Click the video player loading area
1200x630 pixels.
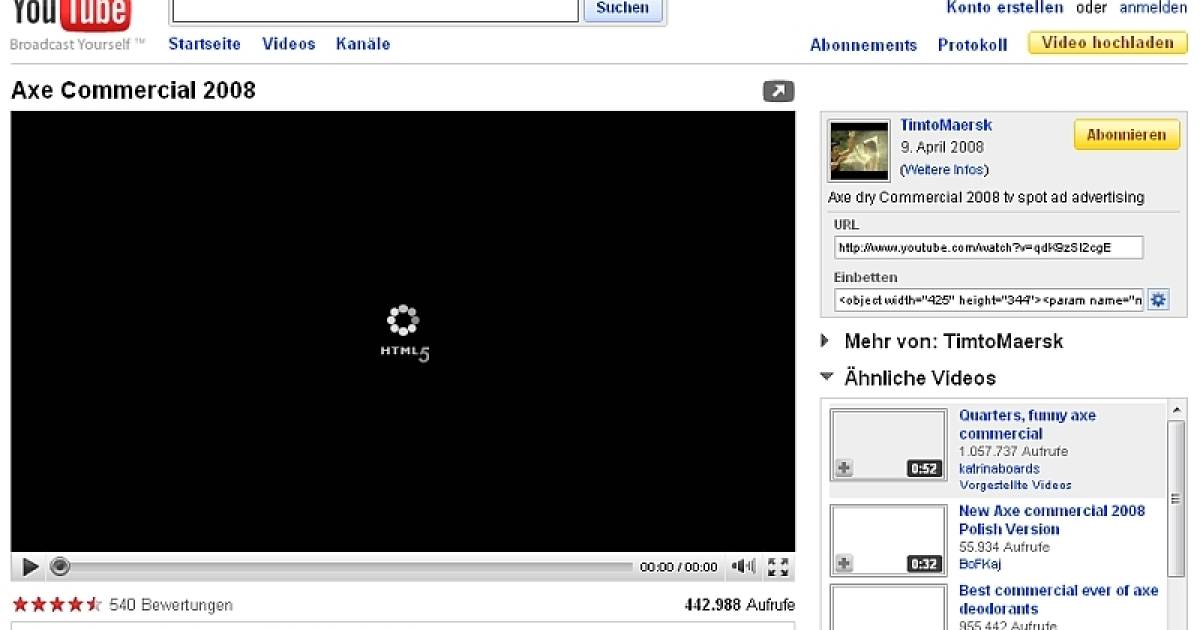click(x=403, y=331)
